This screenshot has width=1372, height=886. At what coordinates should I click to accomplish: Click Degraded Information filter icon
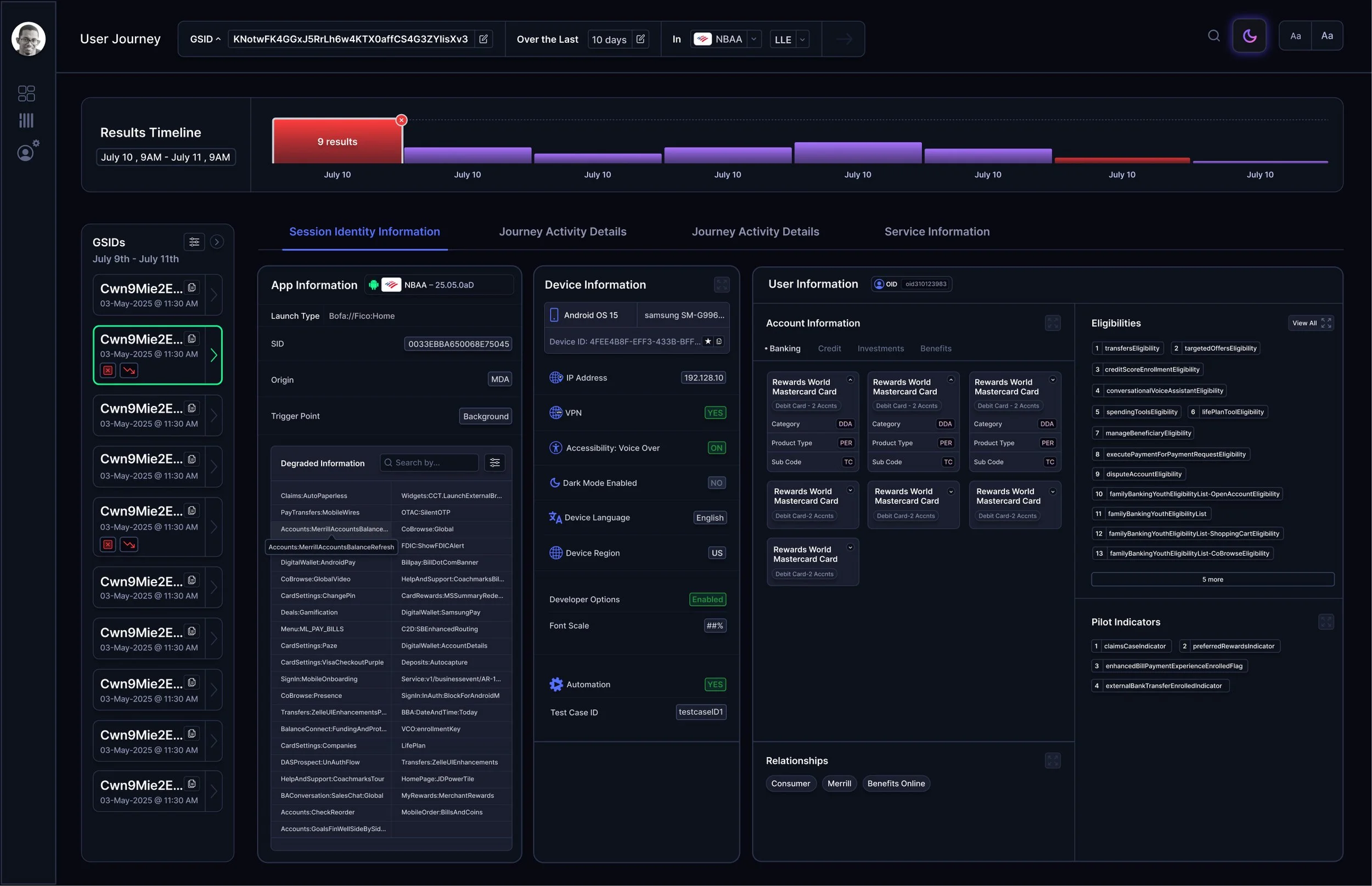click(x=494, y=462)
